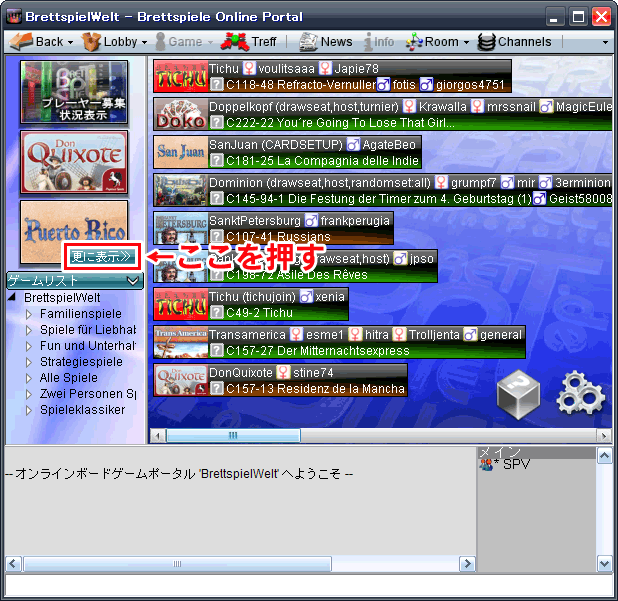Expand the Alle Spiele tree node

click(28, 378)
